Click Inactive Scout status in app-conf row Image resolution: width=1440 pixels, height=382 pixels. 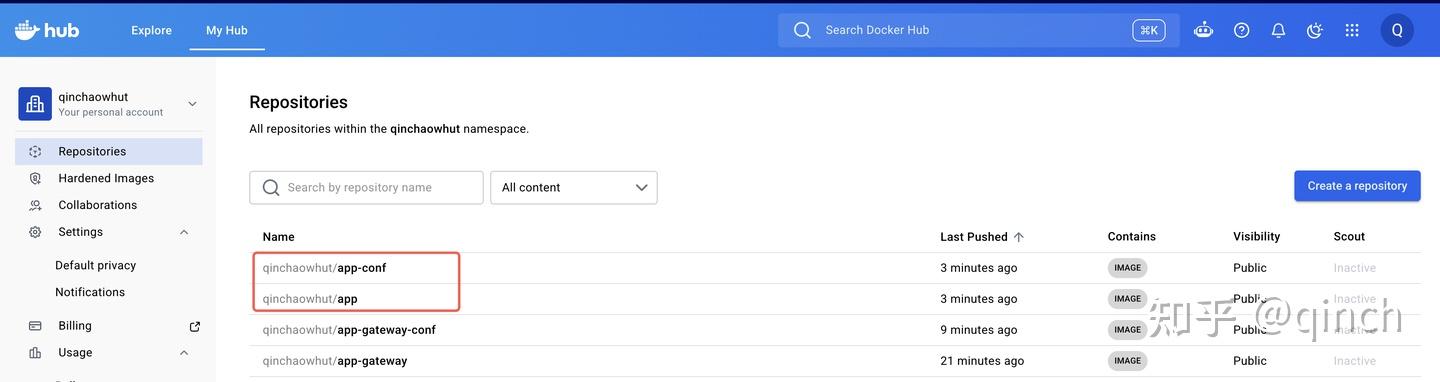[x=1355, y=268]
